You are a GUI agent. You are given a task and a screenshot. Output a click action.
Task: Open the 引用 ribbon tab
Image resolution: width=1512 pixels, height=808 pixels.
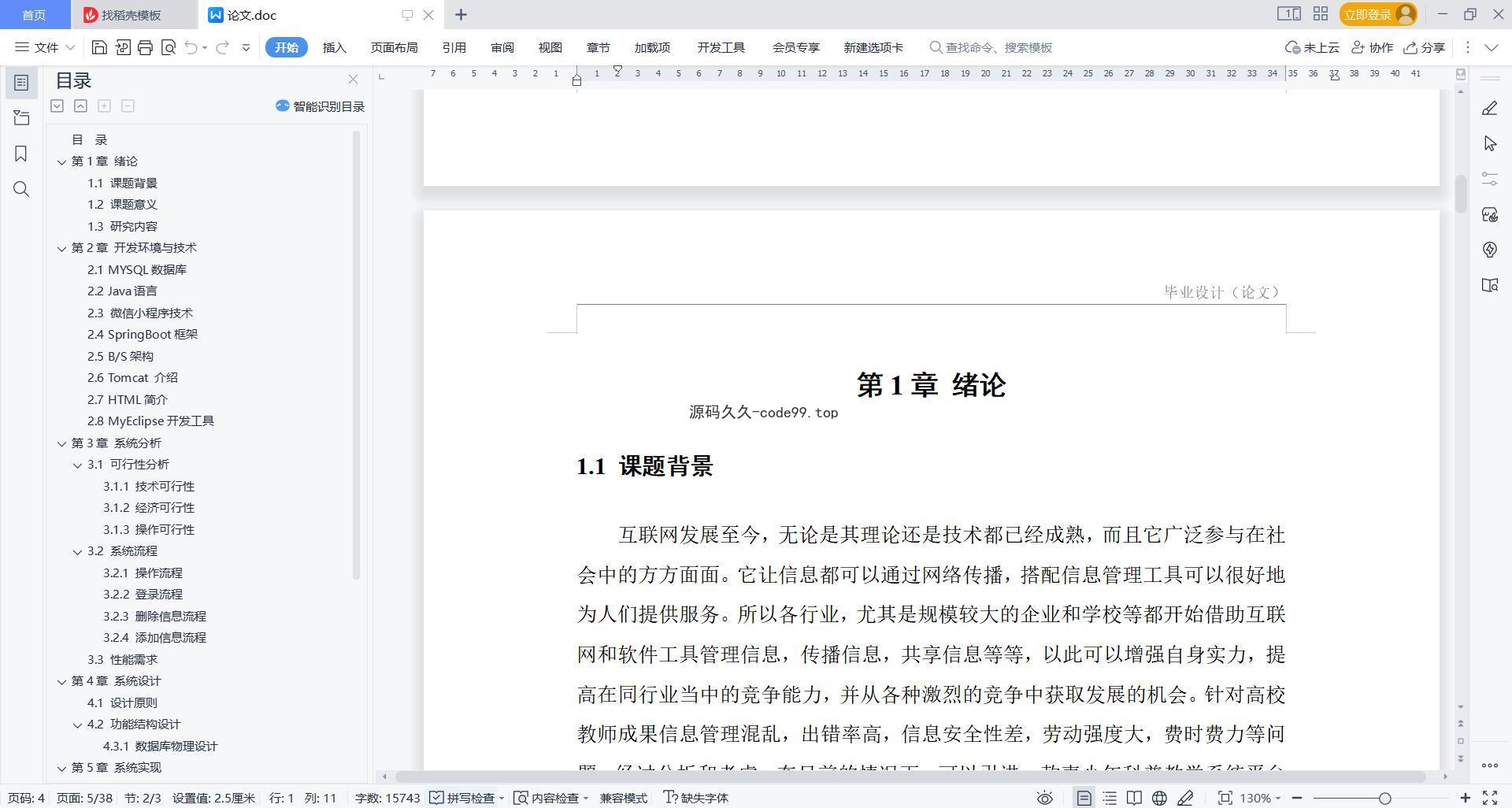point(454,47)
